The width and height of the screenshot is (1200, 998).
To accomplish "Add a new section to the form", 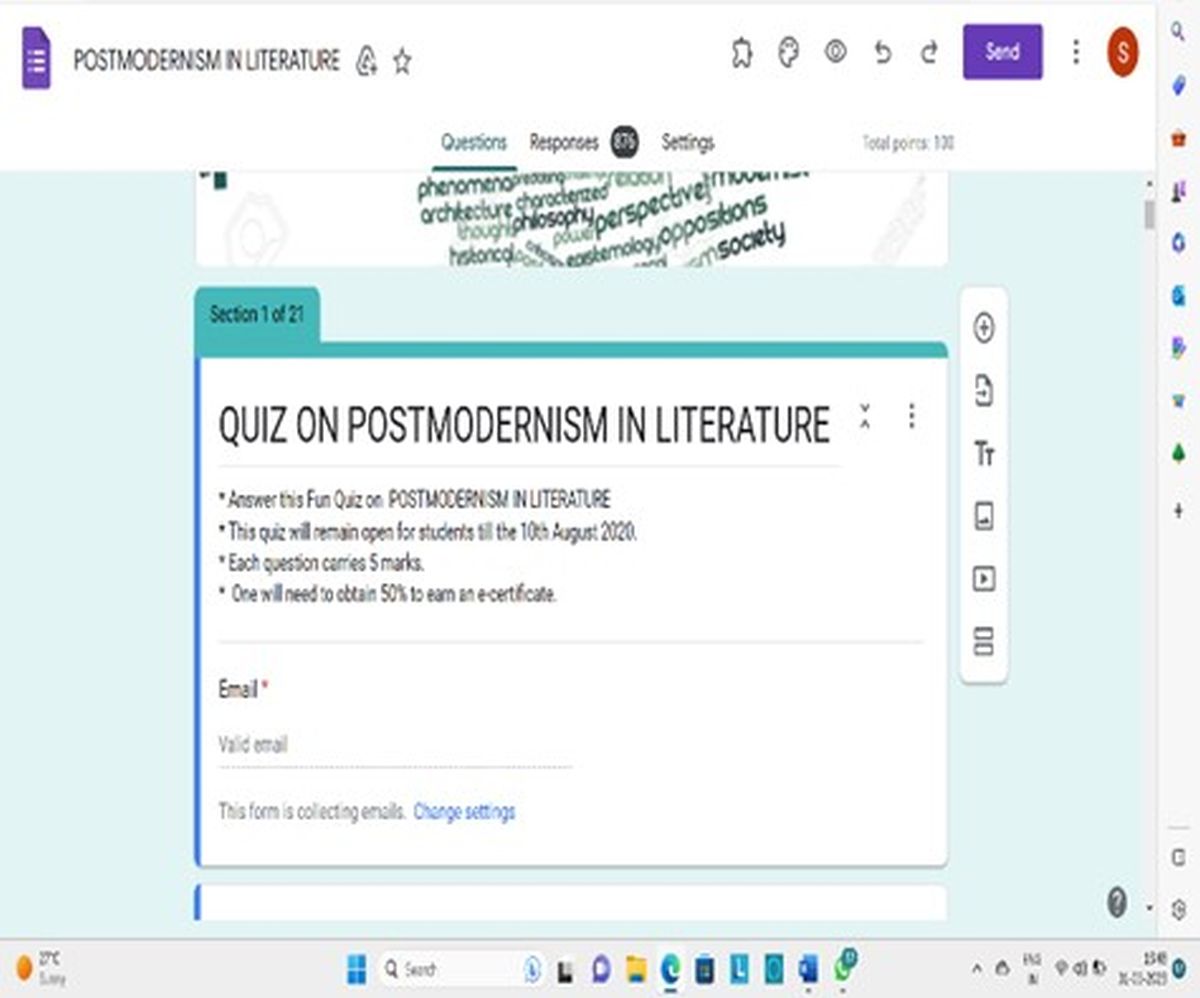I will tap(984, 642).
